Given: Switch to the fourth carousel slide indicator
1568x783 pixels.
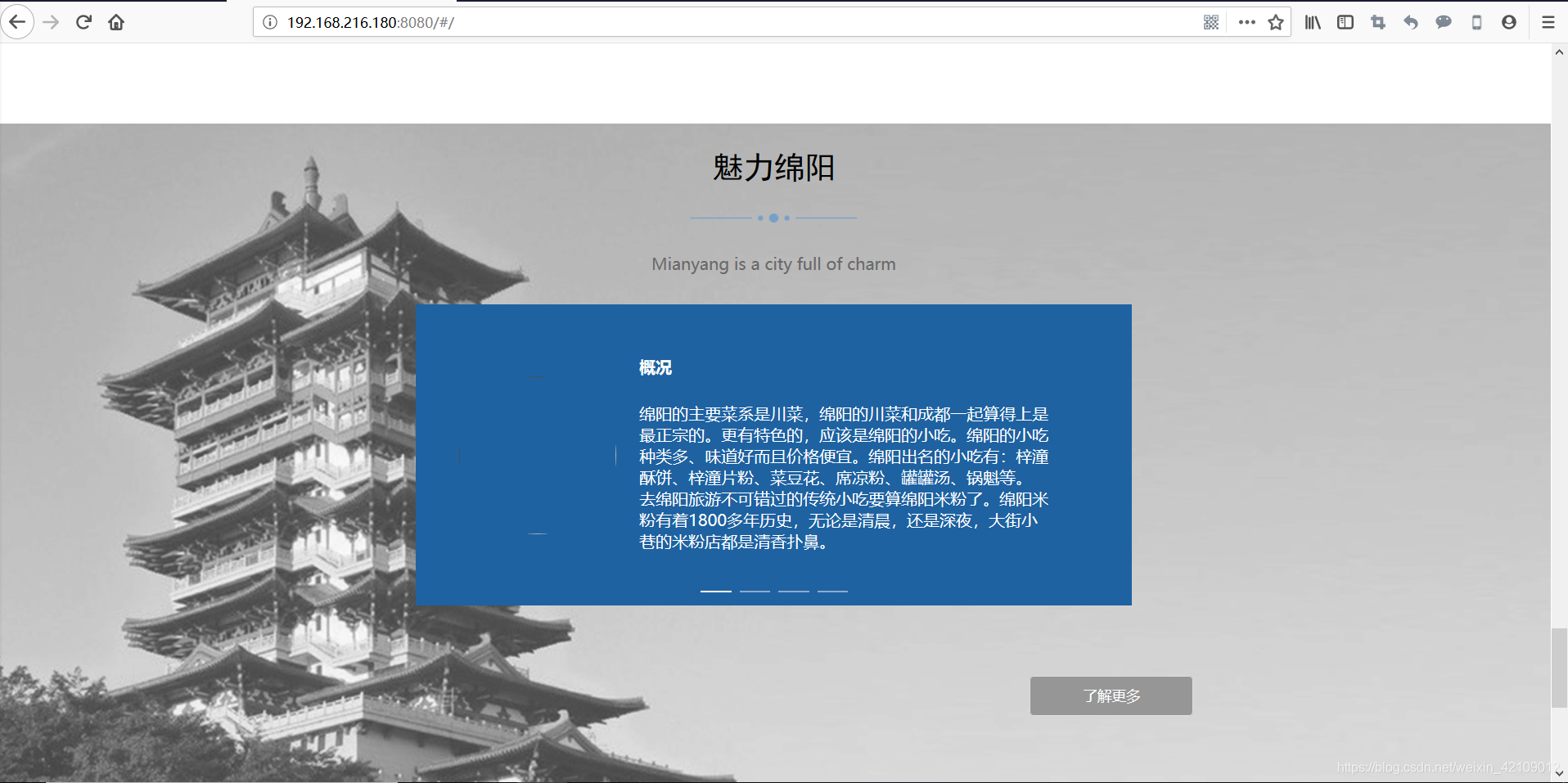Looking at the screenshot, I should coord(832,591).
